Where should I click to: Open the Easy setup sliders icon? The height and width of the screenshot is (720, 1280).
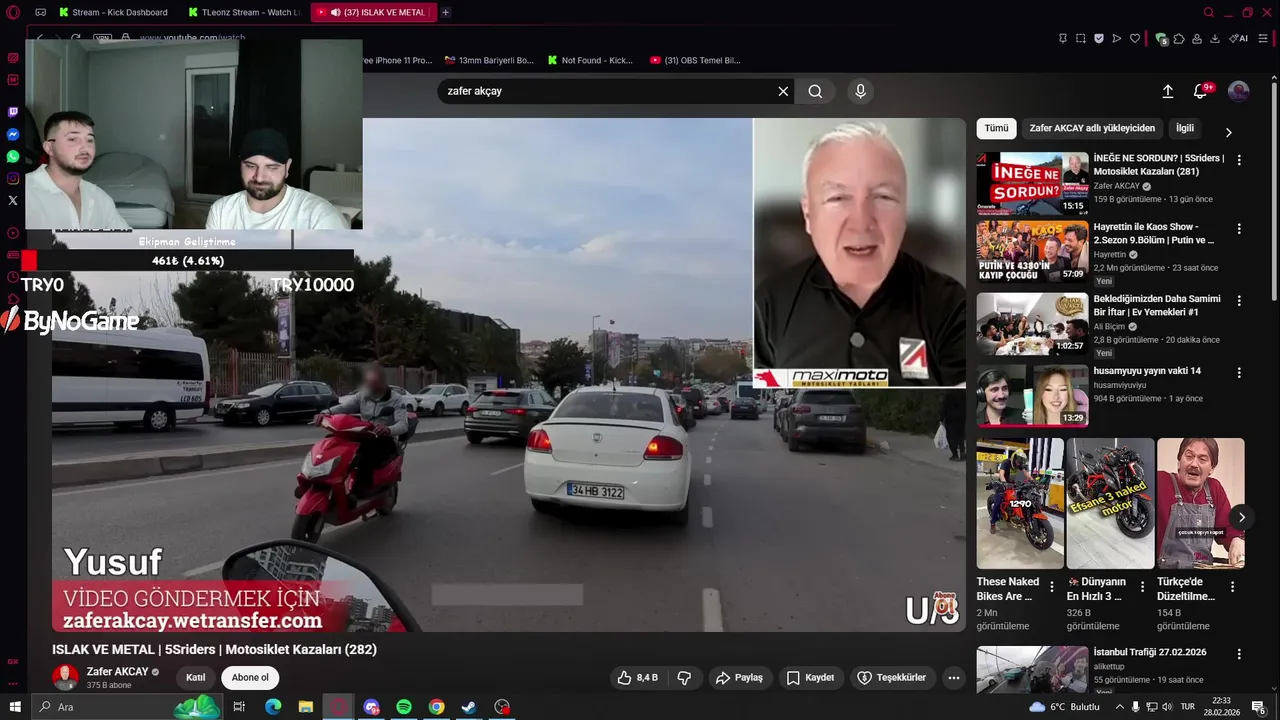1264,38
